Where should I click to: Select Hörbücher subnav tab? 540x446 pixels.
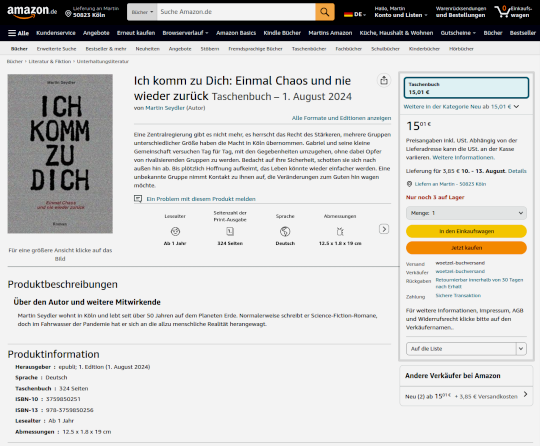coord(461,49)
